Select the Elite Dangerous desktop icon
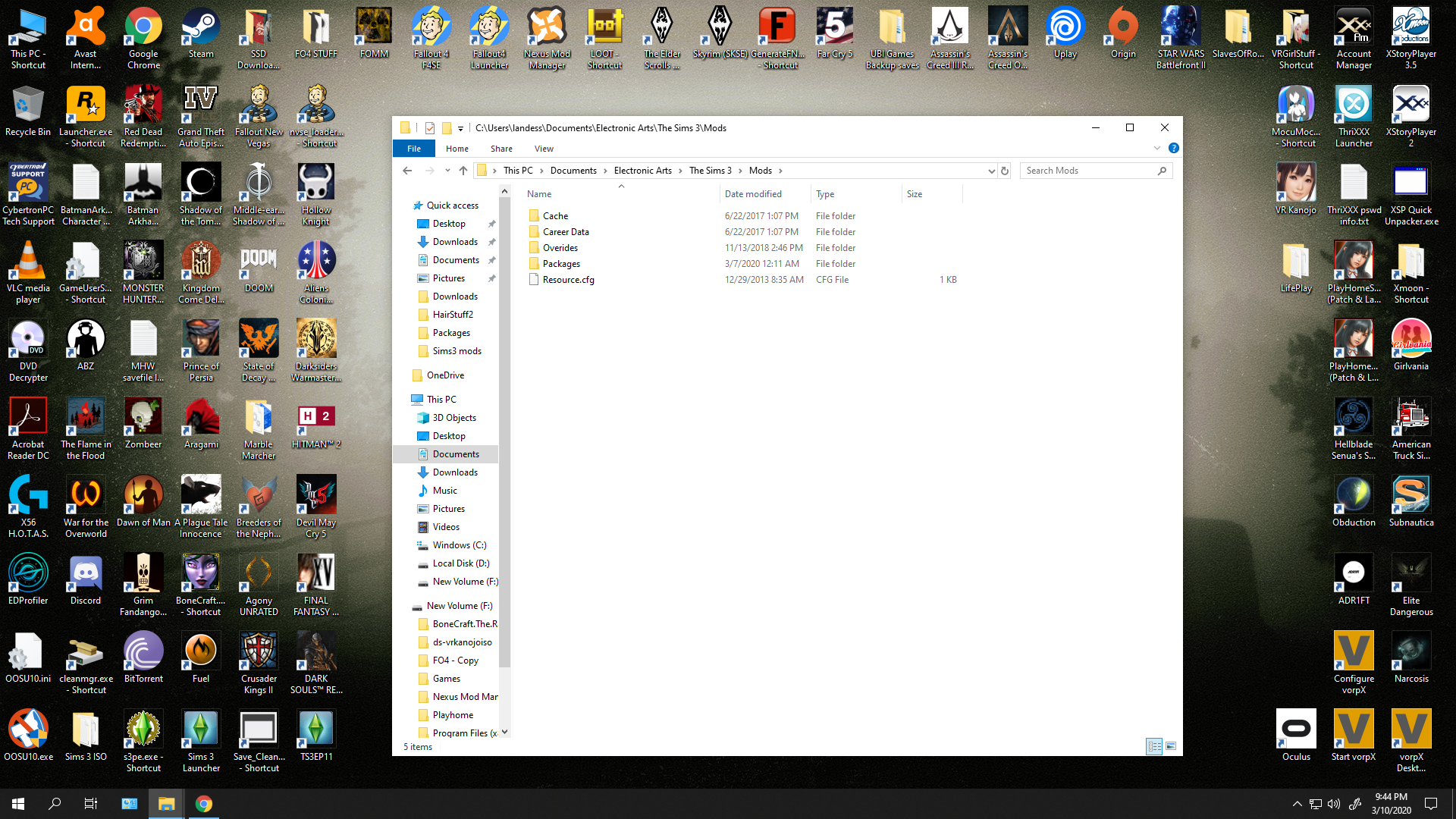 click(1411, 585)
